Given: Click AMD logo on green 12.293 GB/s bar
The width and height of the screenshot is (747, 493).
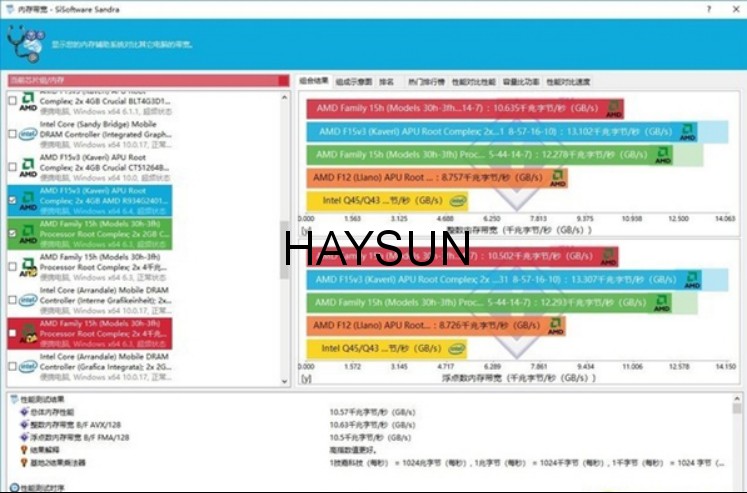Looking at the screenshot, I should [x=662, y=303].
